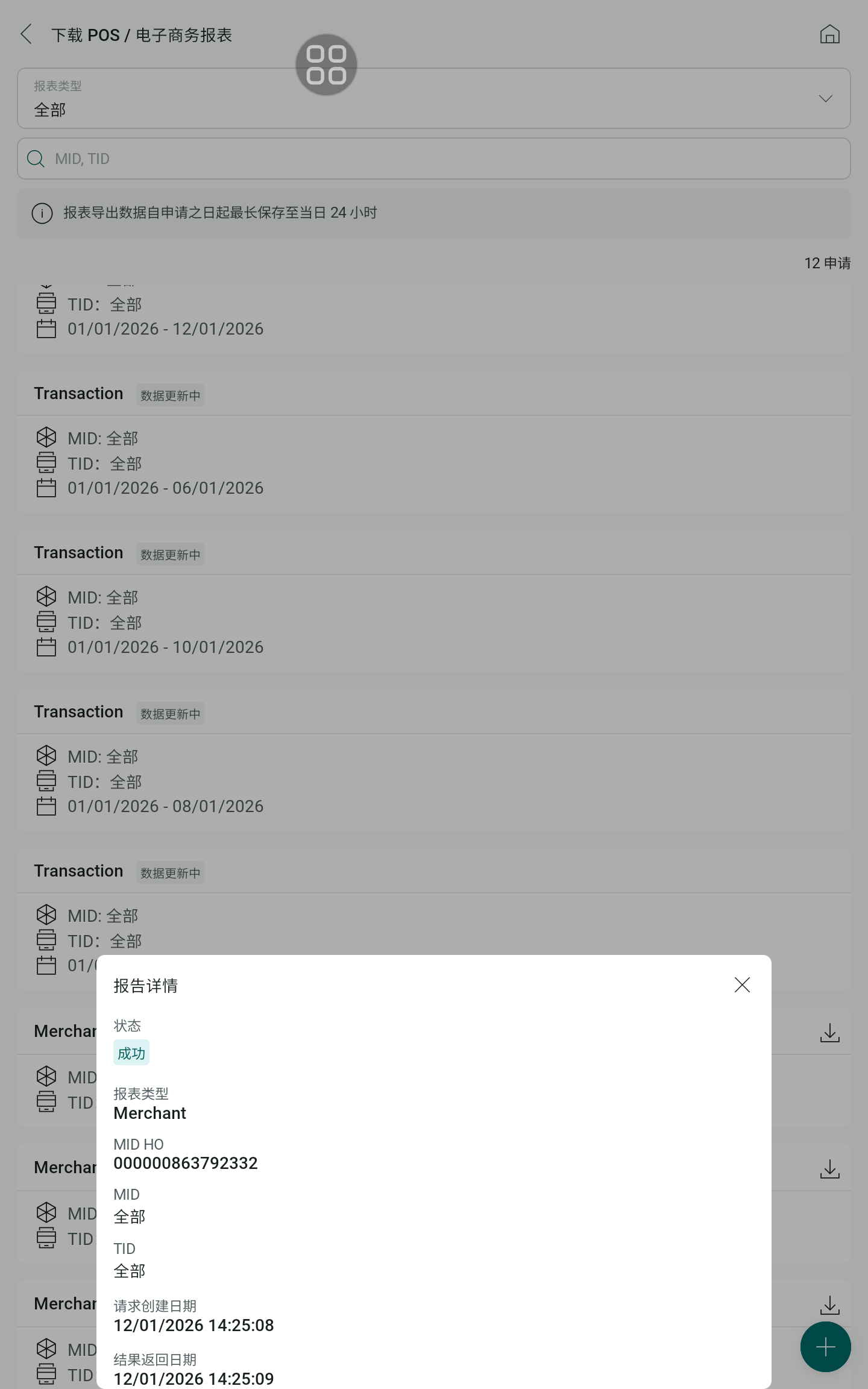Click the search magnifier icon
Image resolution: width=868 pixels, height=1389 pixels.
(x=36, y=159)
